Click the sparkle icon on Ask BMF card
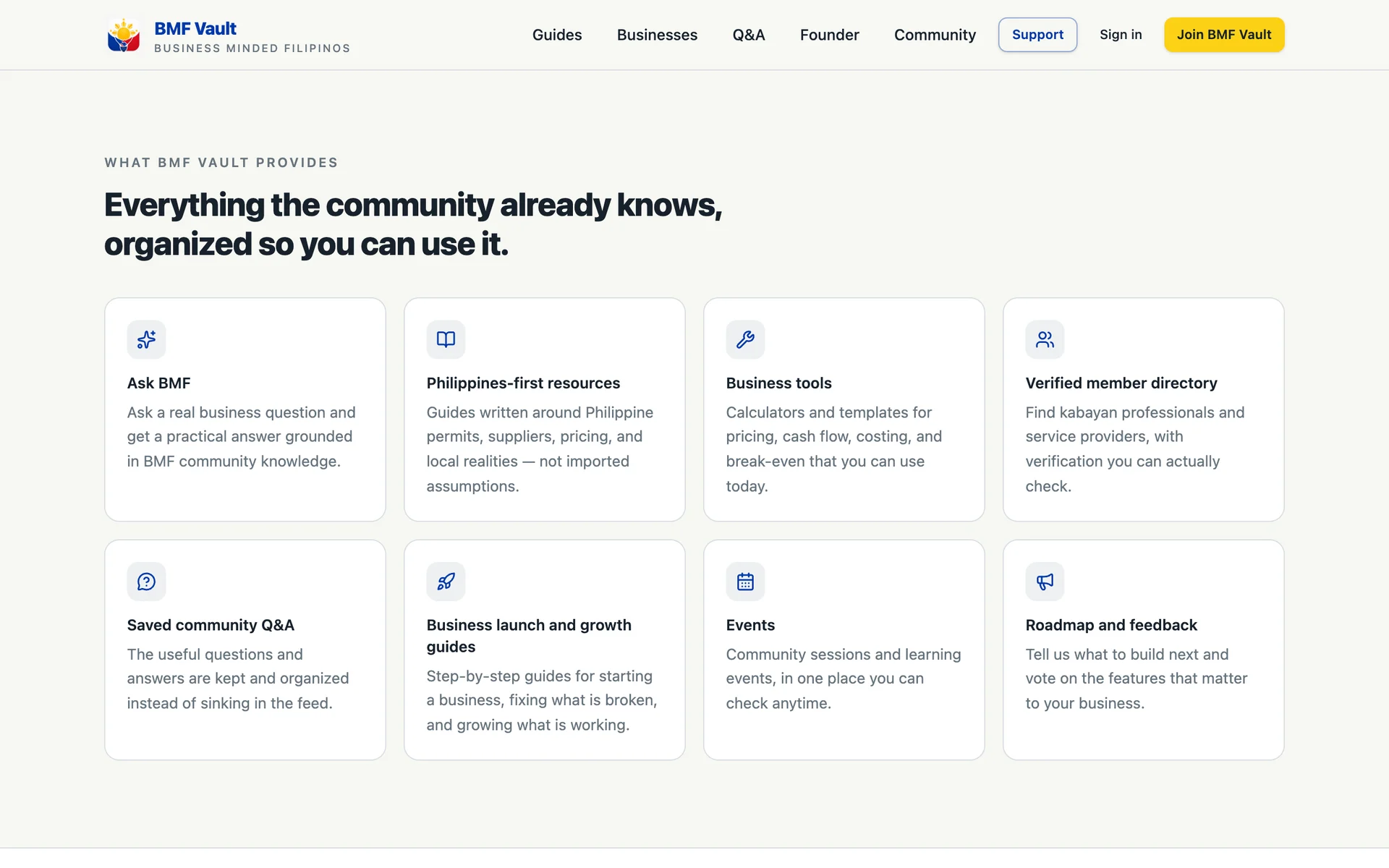The width and height of the screenshot is (1389, 868). [x=146, y=339]
